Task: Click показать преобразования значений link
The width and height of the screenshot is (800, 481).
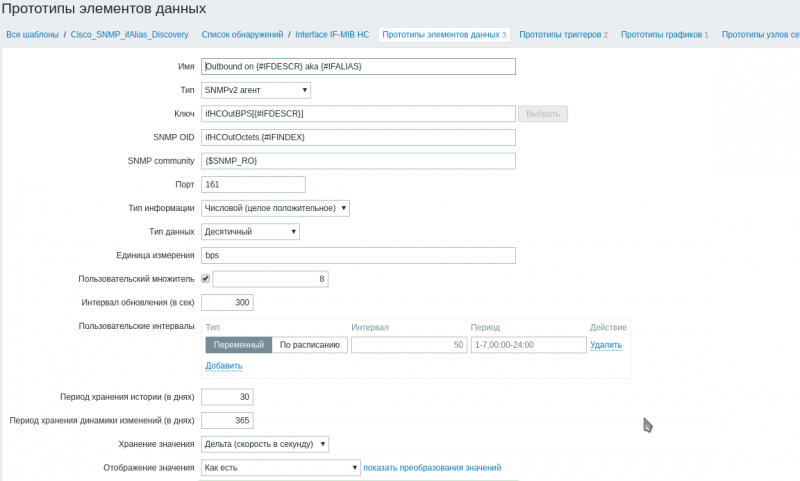Action: click(432, 467)
